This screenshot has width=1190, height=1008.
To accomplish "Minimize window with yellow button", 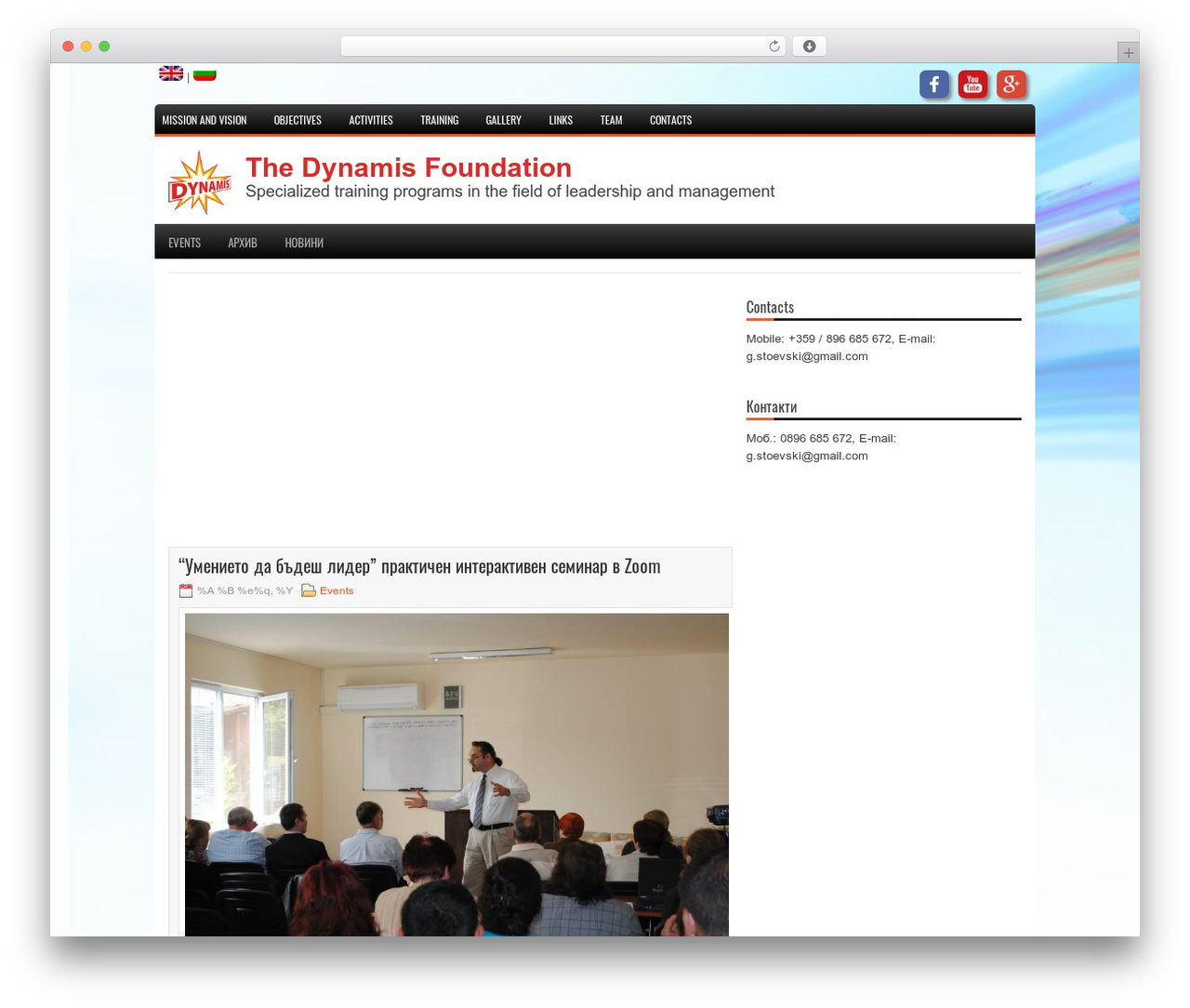I will (x=86, y=46).
